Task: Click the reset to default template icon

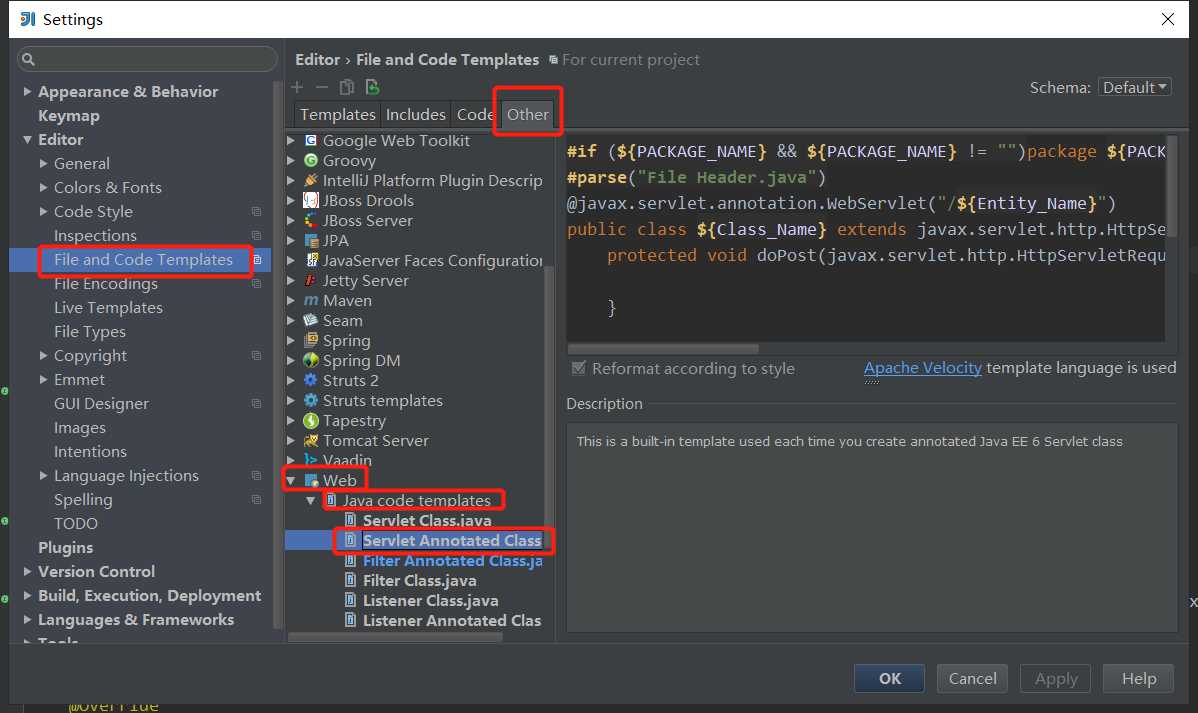Action: (372, 87)
